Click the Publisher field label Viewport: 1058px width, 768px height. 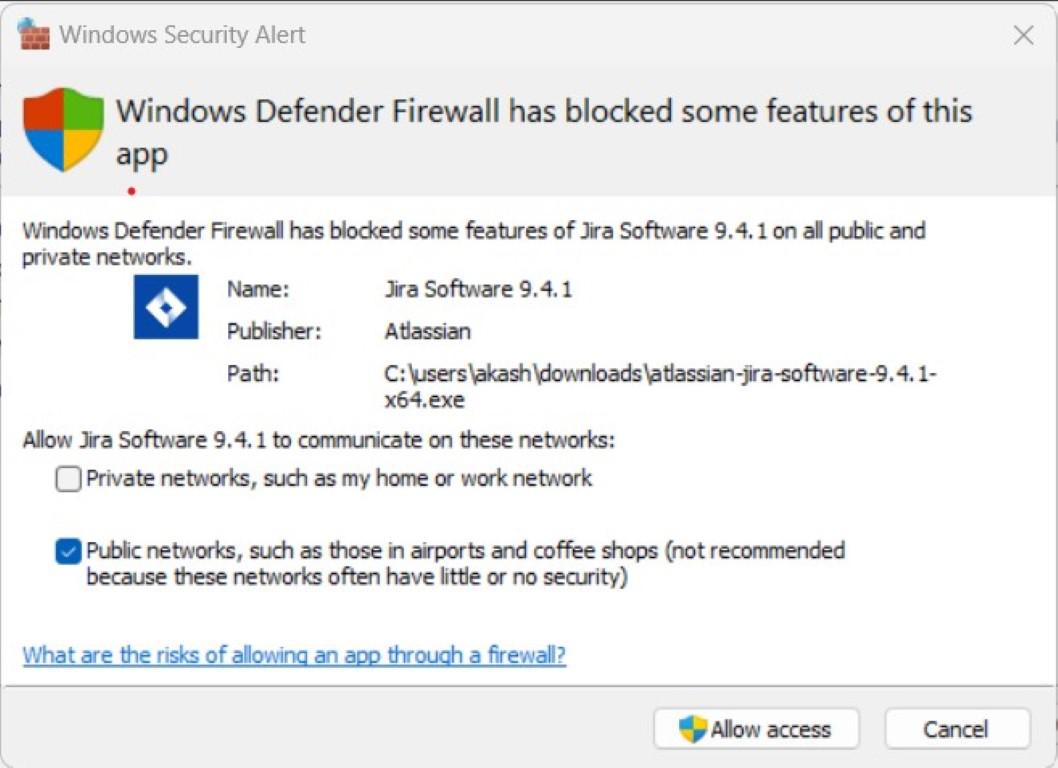click(274, 331)
